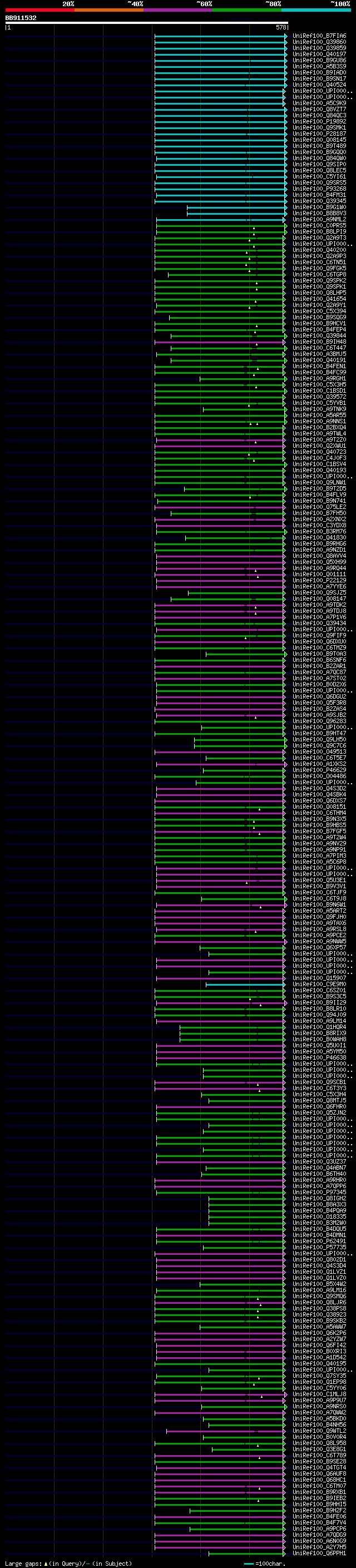Image resolution: width=356 pixels, height=1568 pixels.
Task: Click the cyan alignment bar for UniRef100_B7FIA6
Action: (x=220, y=36)
